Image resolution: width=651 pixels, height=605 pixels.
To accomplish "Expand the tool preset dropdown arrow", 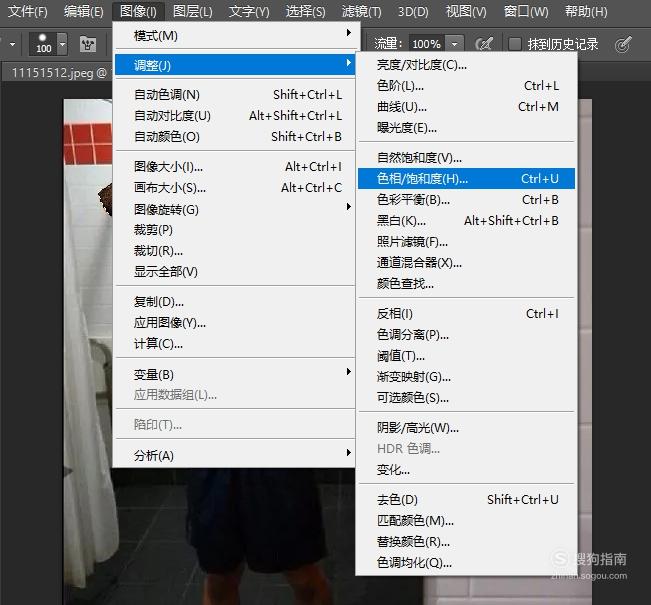I will click(12, 44).
